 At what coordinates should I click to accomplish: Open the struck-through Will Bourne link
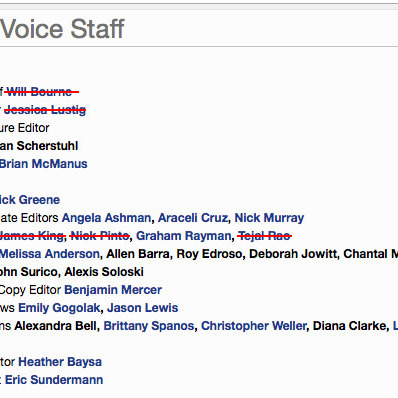click(x=39, y=92)
